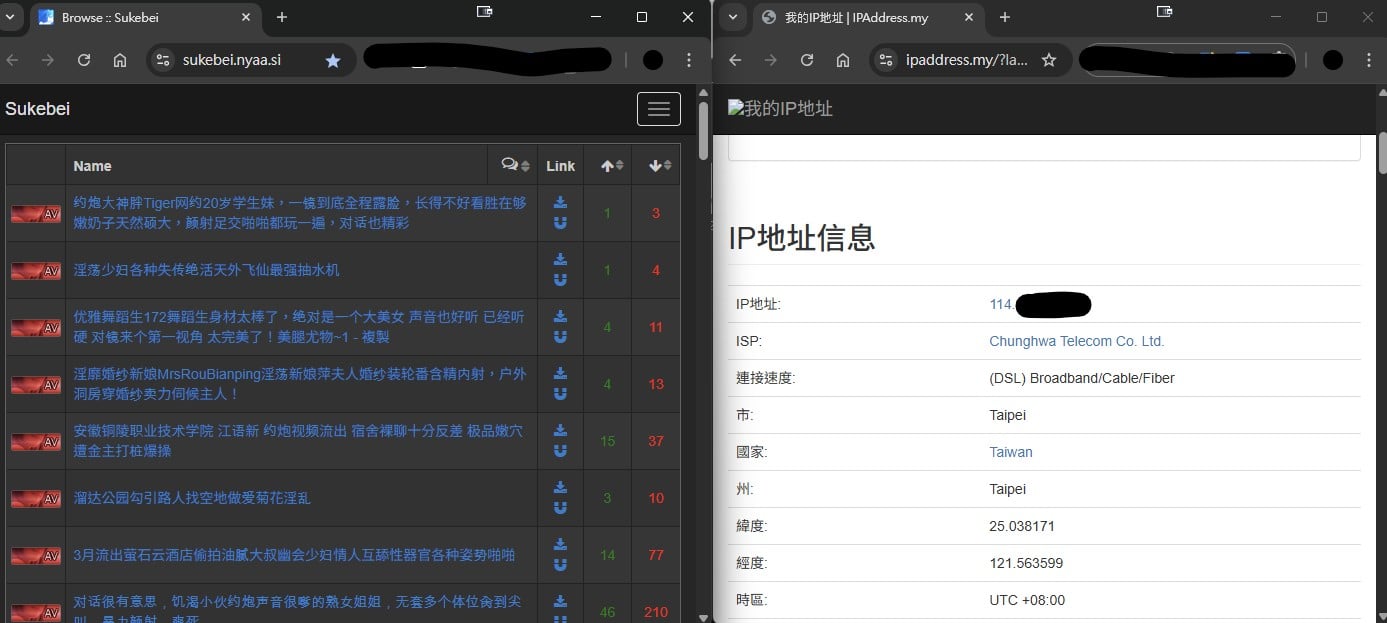Open the Chunghwa Telecom Co. Ltd. ISP link
Viewport: 1387px width, 623px height.
pos(1077,341)
